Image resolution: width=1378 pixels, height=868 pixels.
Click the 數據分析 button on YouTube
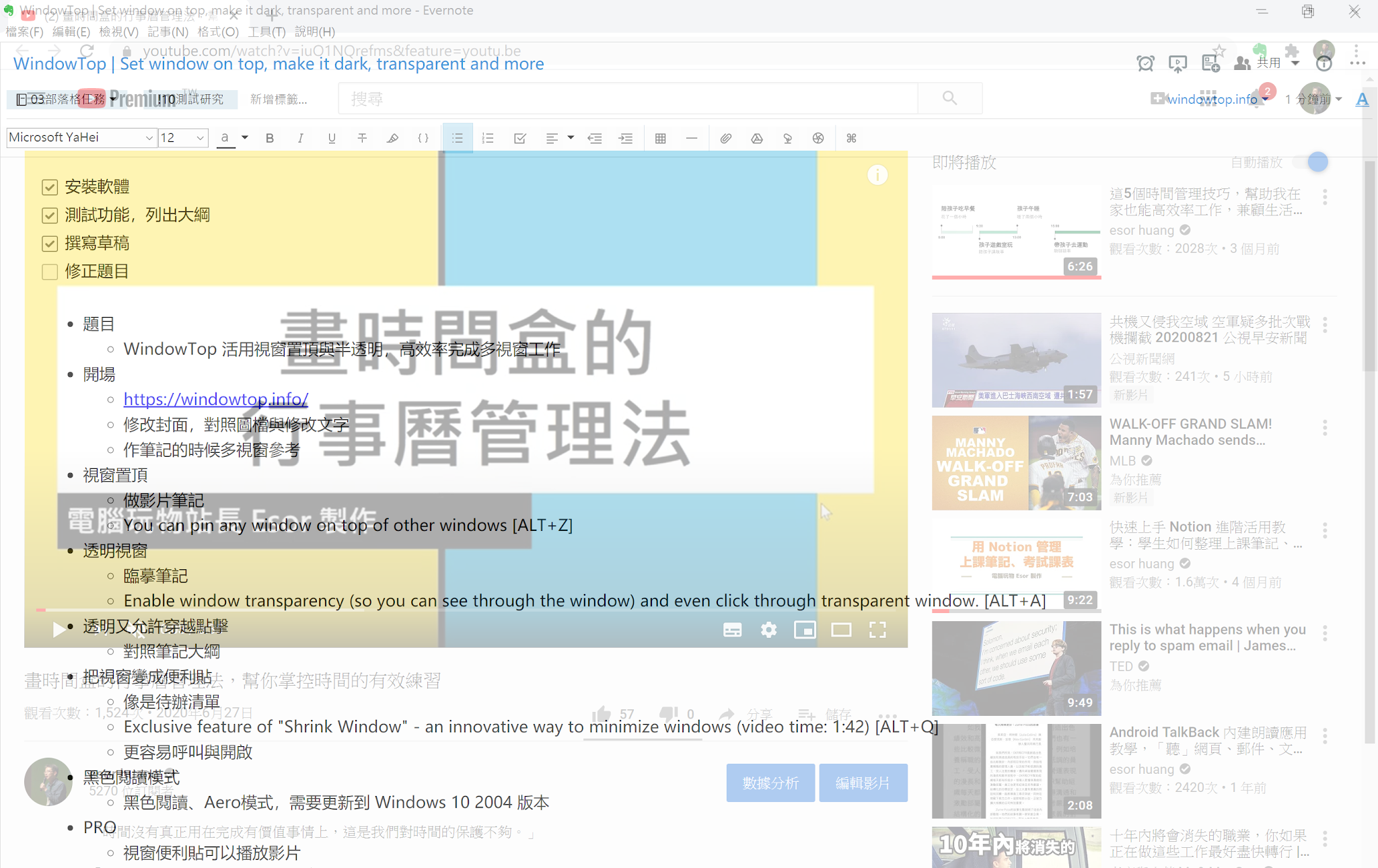(770, 783)
